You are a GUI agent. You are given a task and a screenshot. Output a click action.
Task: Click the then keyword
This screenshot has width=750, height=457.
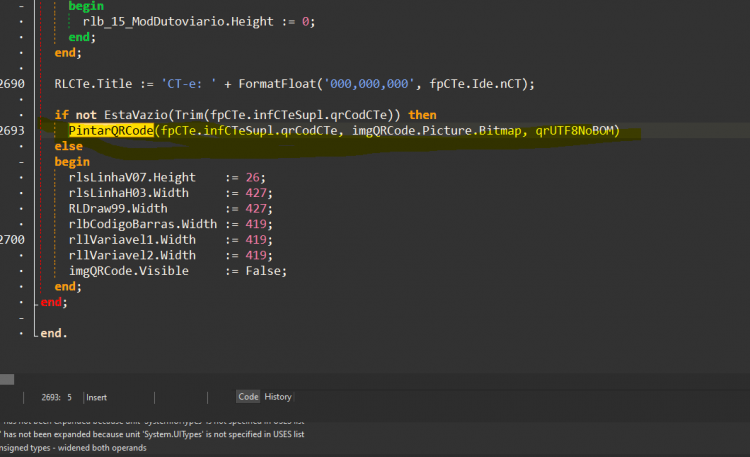tap(422, 115)
